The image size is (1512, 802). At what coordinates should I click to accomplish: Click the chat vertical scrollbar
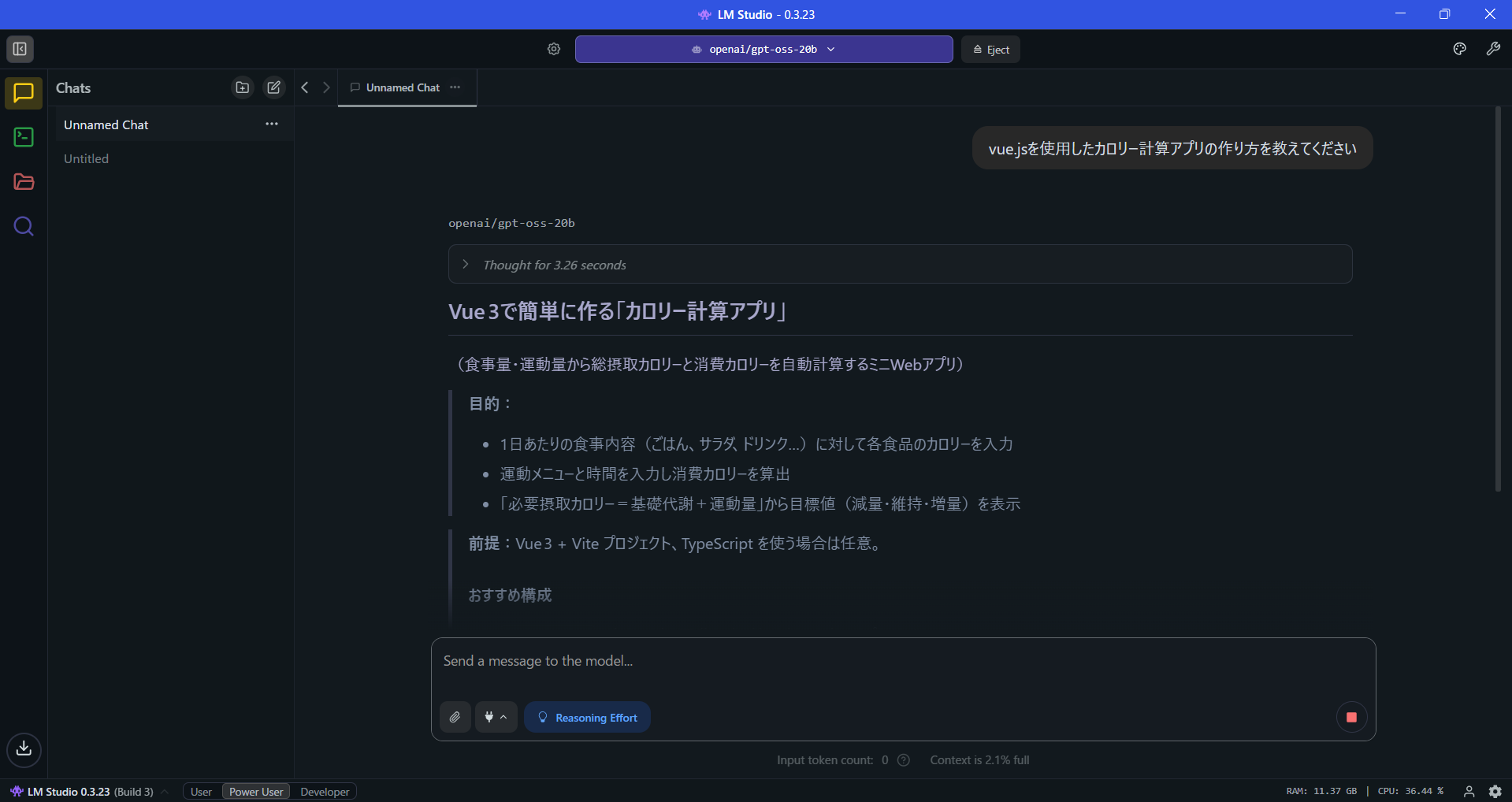[1498, 299]
